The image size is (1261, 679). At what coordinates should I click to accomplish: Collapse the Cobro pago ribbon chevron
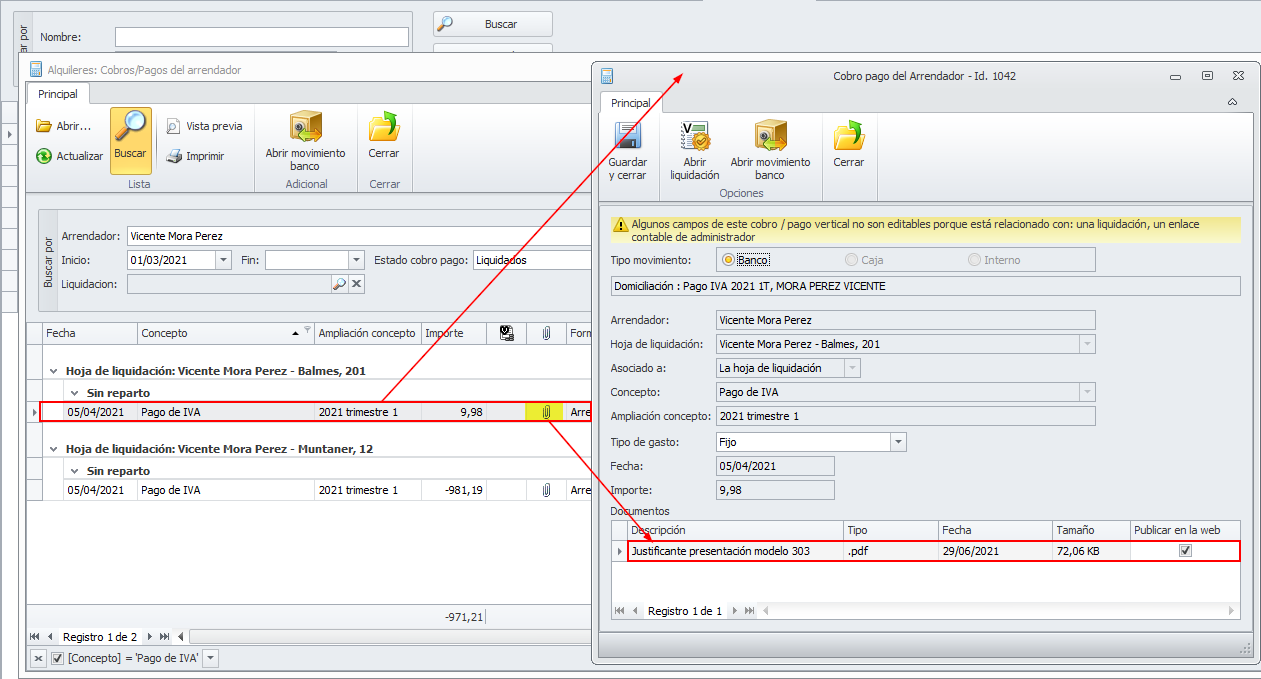coord(1232,102)
